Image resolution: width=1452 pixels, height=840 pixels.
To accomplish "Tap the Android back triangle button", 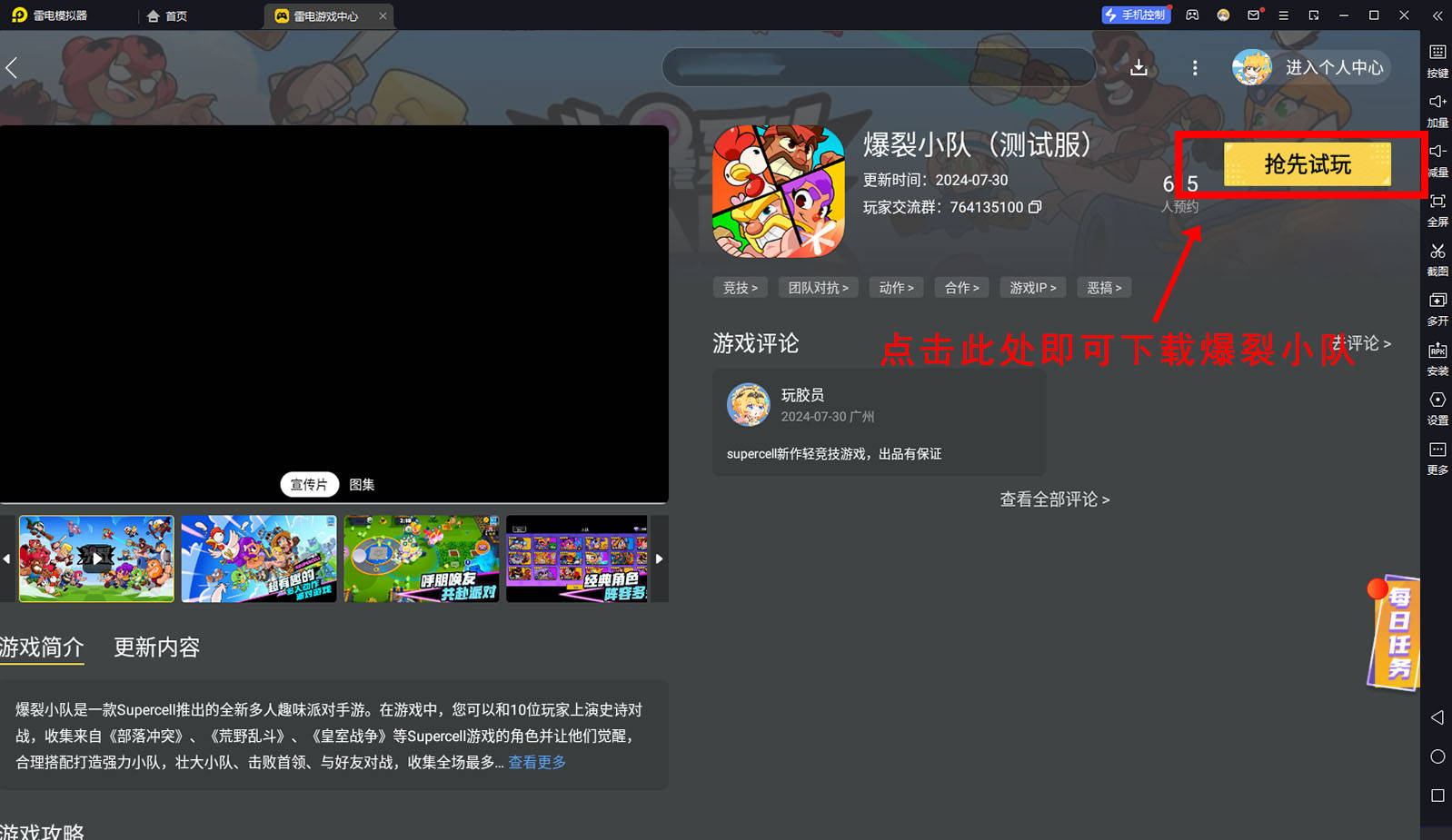I will pyautogui.click(x=1437, y=717).
